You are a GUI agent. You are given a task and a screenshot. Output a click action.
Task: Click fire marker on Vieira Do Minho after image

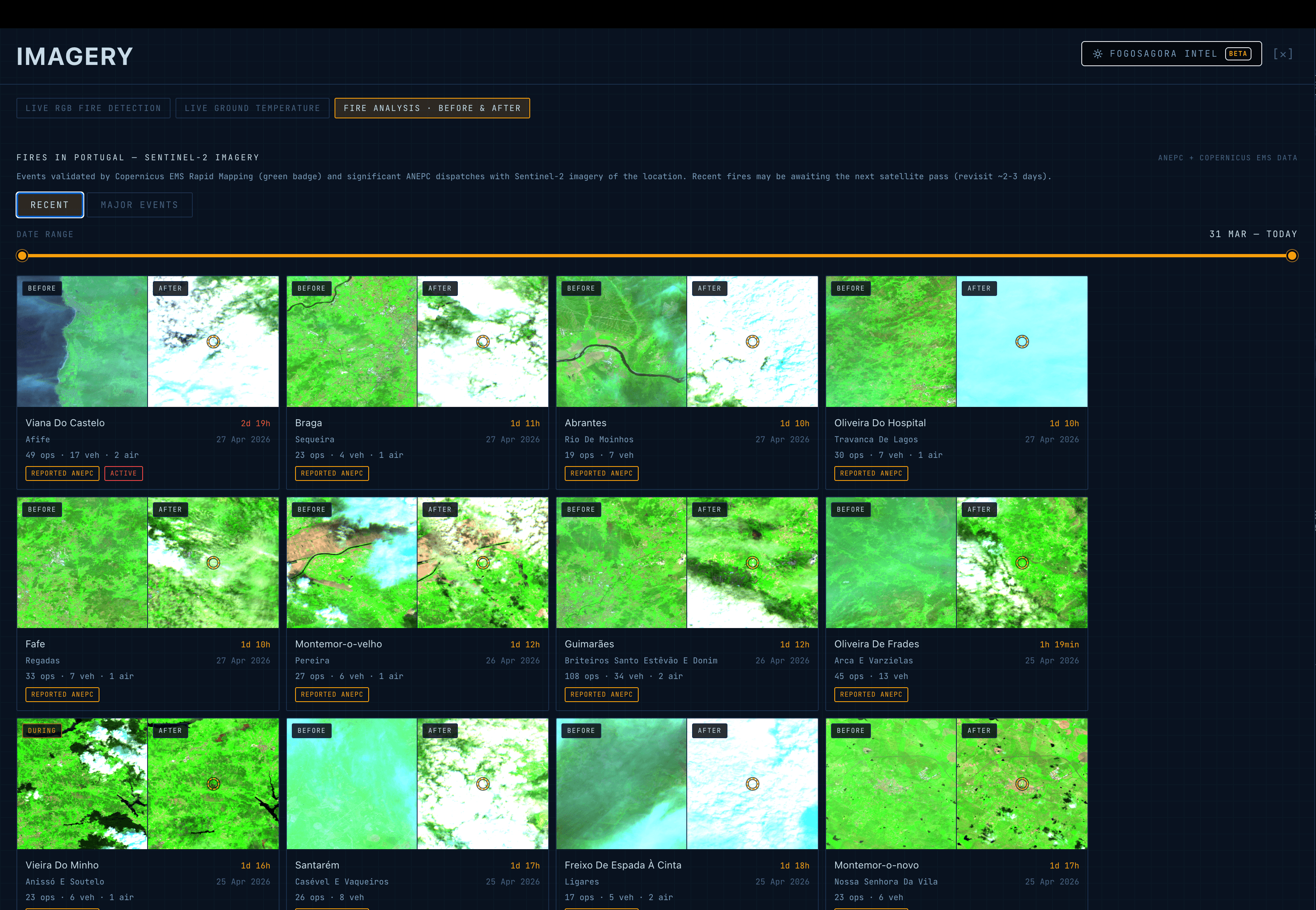pyautogui.click(x=213, y=784)
